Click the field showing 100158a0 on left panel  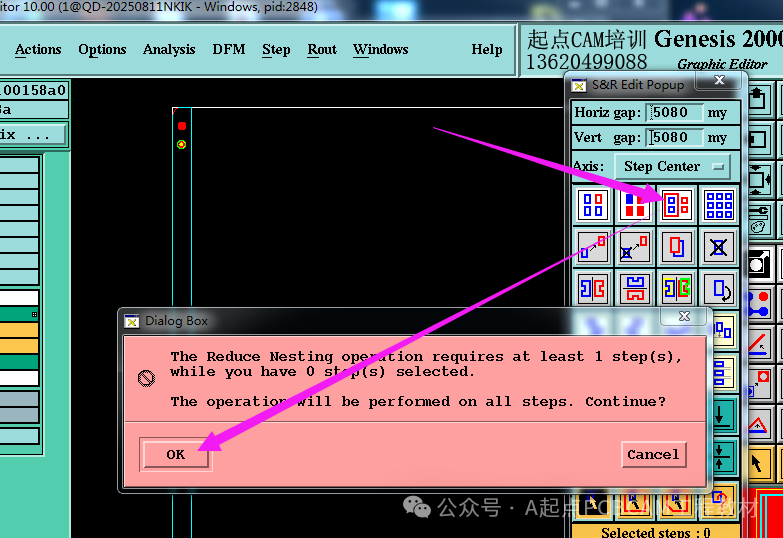(33, 90)
